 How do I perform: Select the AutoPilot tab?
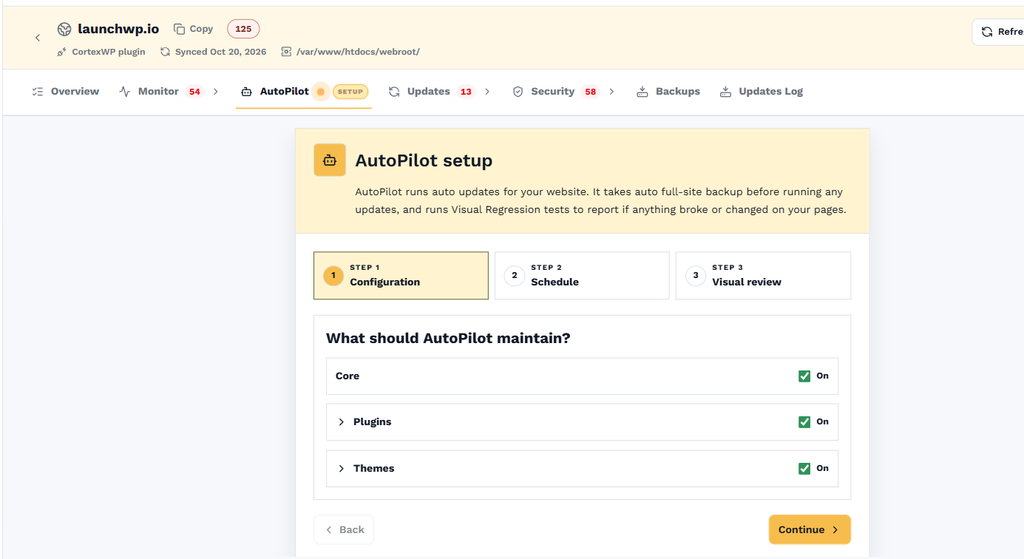click(284, 91)
